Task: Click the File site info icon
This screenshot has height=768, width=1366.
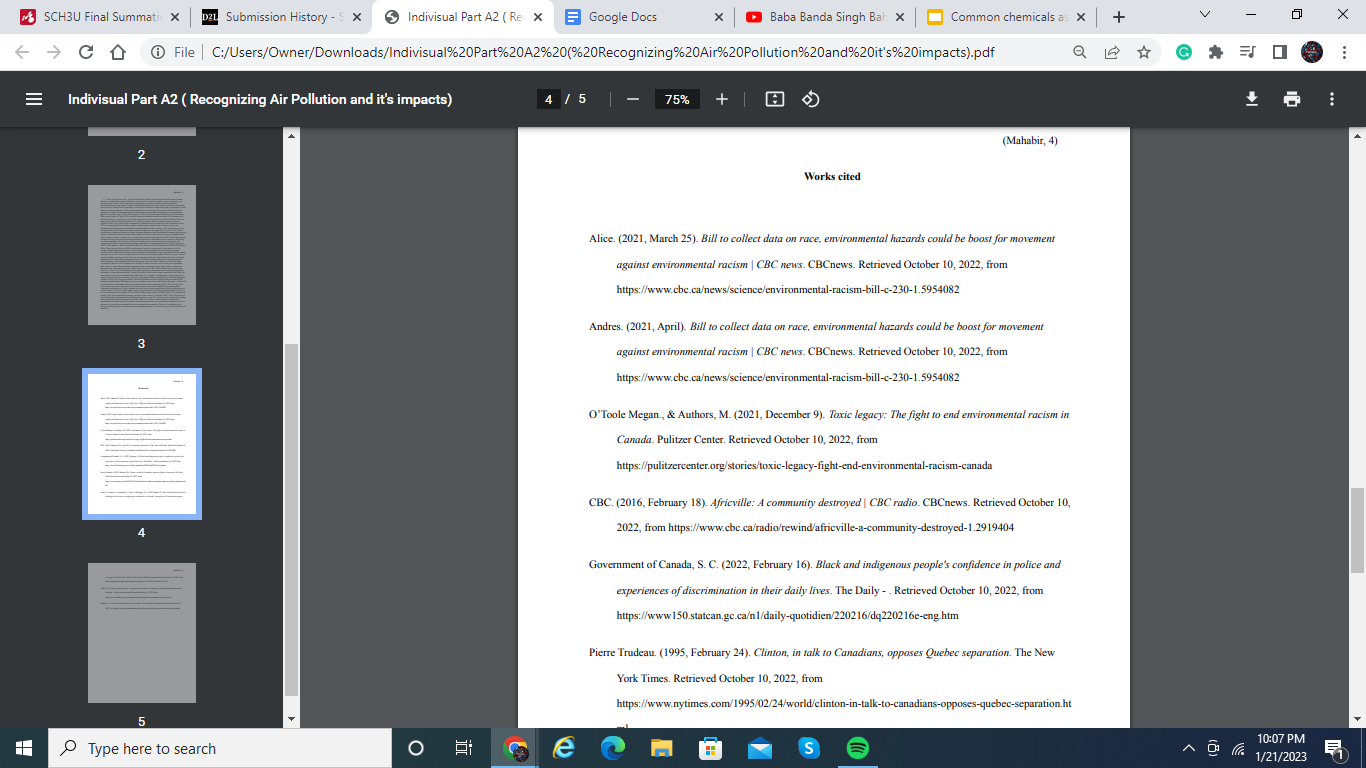Action: tap(173, 52)
